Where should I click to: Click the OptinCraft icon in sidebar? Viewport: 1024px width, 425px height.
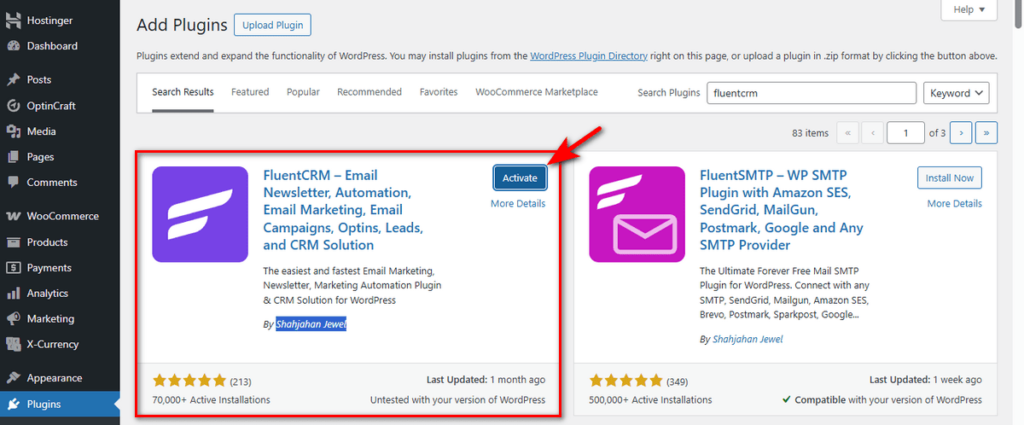pos(13,106)
